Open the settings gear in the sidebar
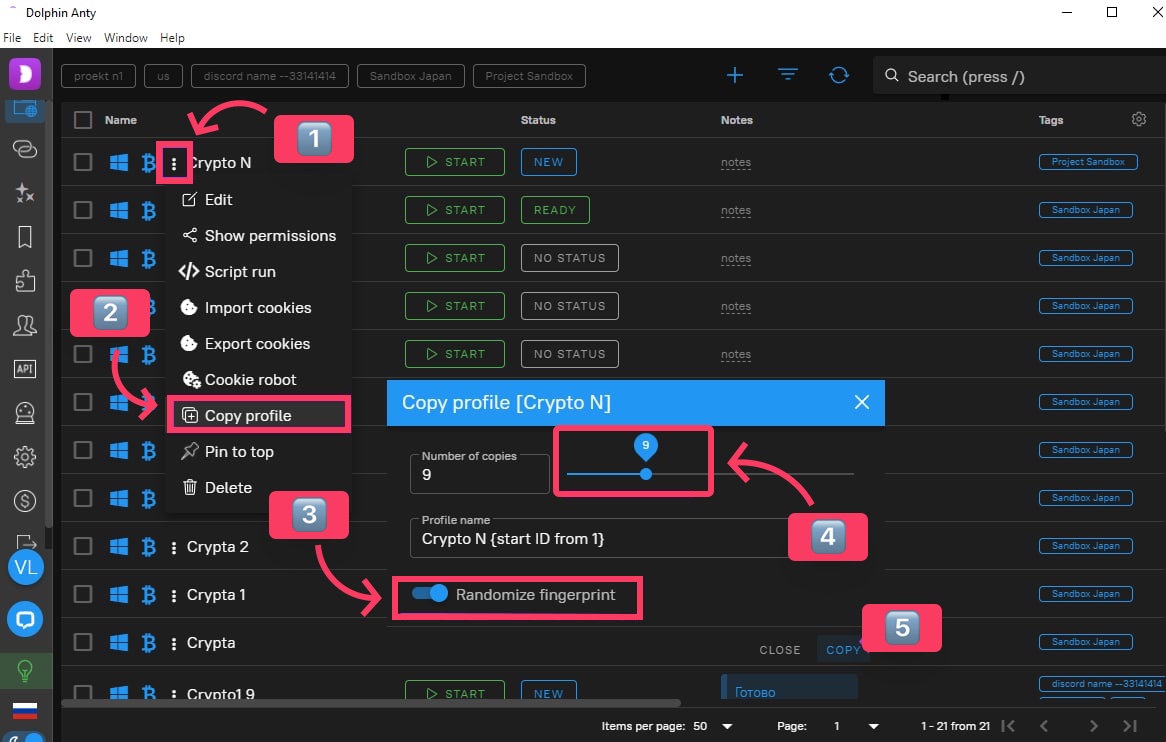Image resolution: width=1166 pixels, height=742 pixels. [25, 457]
